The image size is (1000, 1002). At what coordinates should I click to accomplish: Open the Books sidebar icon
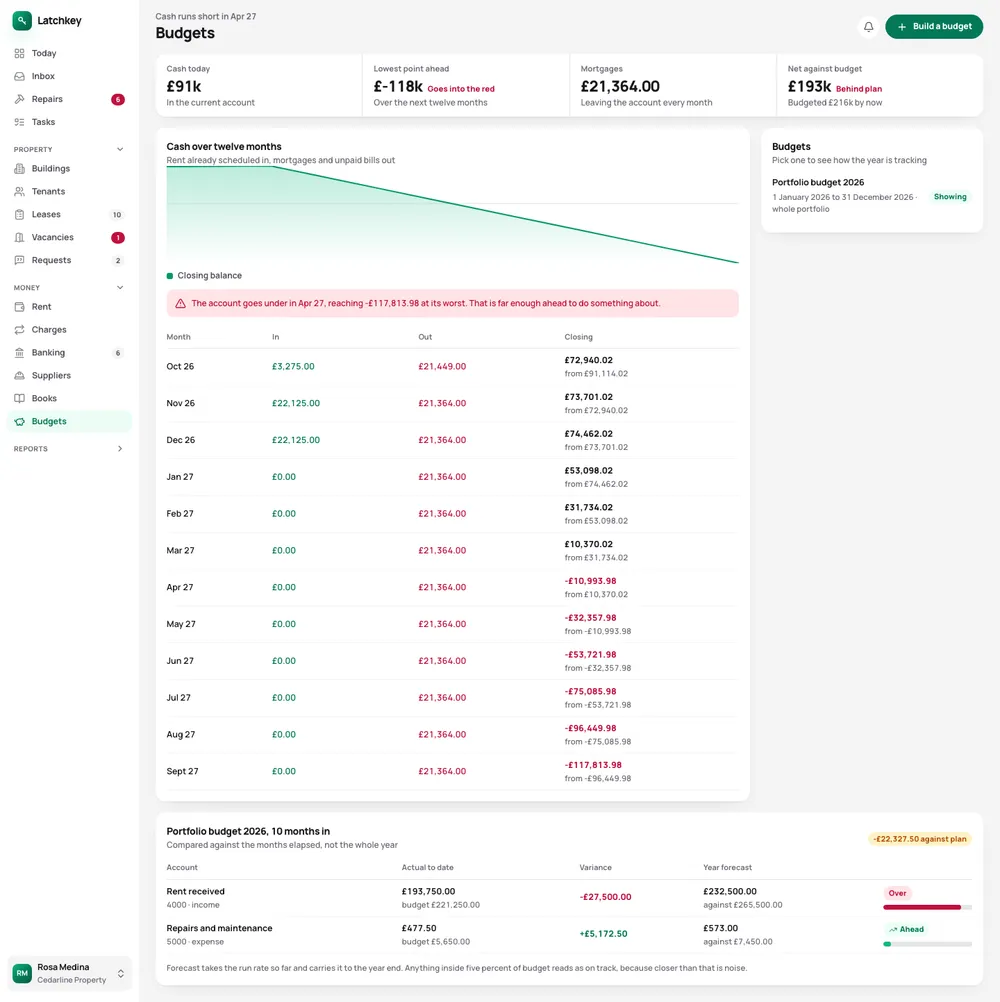point(20,399)
